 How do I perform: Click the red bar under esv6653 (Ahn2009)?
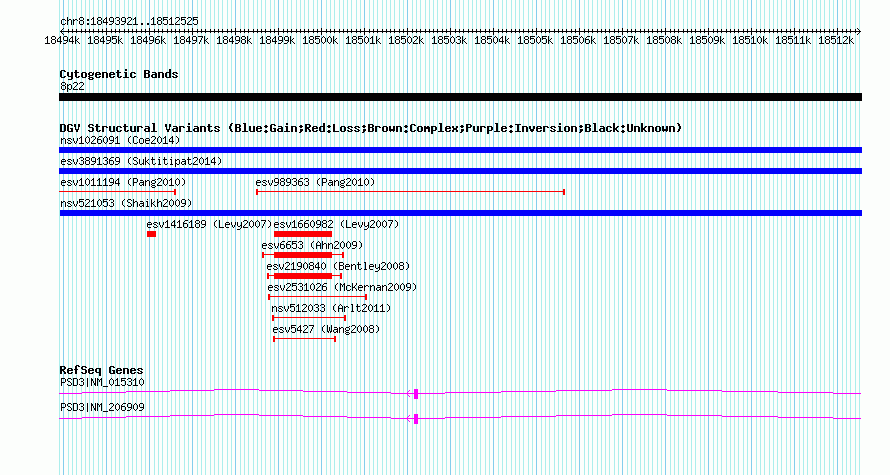(303, 255)
